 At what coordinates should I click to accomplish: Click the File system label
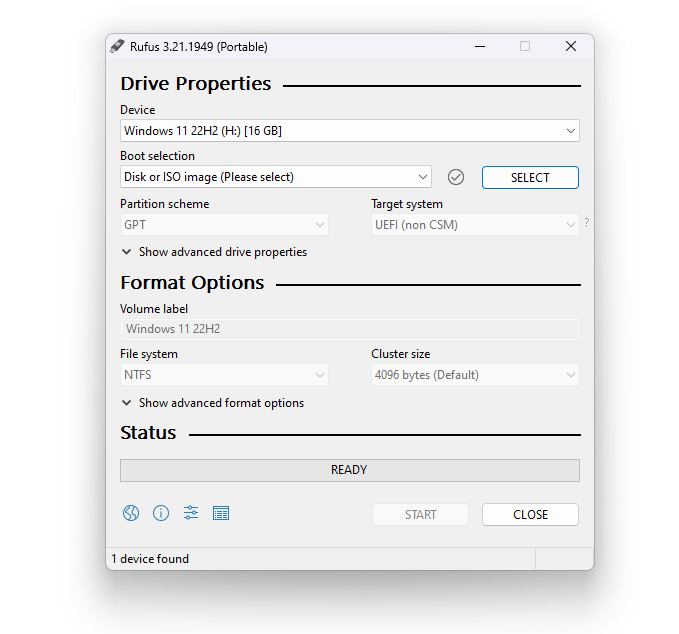point(149,354)
